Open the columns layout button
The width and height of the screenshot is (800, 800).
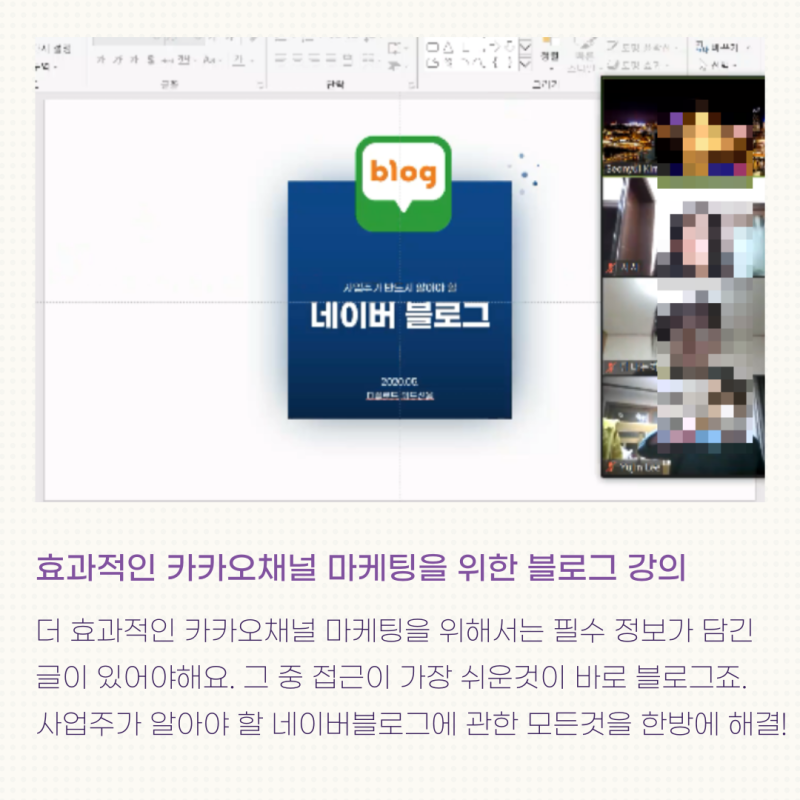click(x=370, y=59)
